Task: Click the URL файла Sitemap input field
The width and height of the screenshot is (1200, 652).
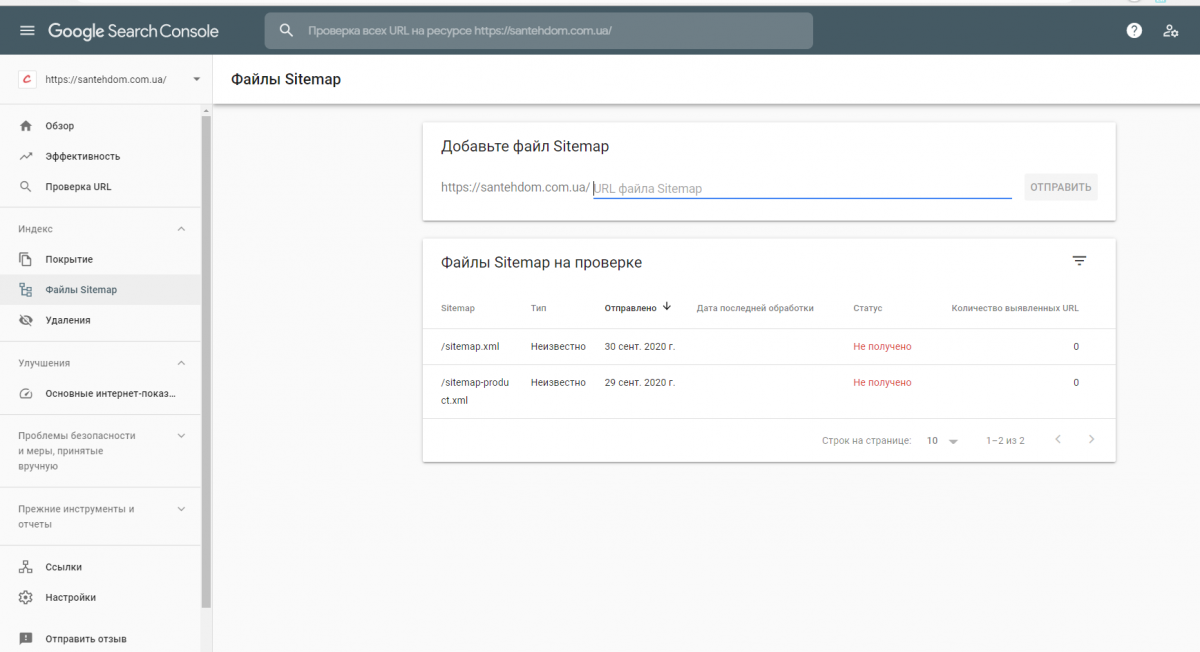Action: (x=802, y=188)
